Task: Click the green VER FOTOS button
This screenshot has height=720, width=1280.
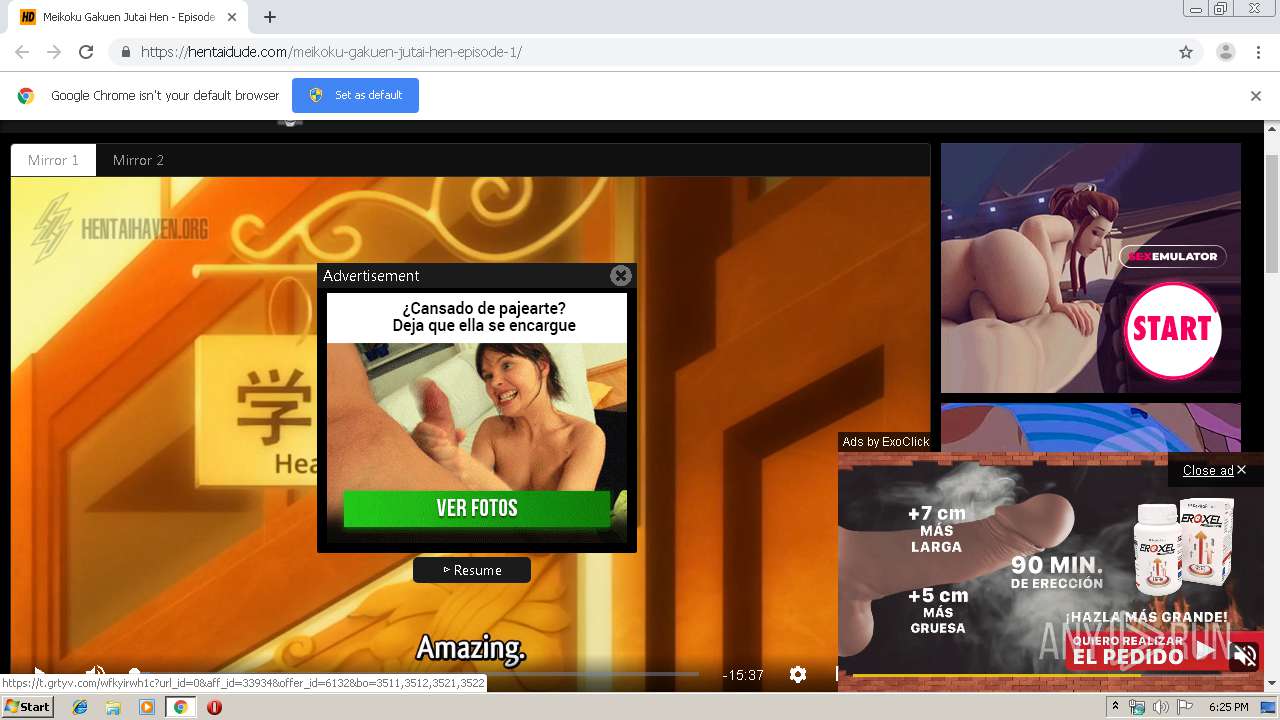Action: pos(477,508)
